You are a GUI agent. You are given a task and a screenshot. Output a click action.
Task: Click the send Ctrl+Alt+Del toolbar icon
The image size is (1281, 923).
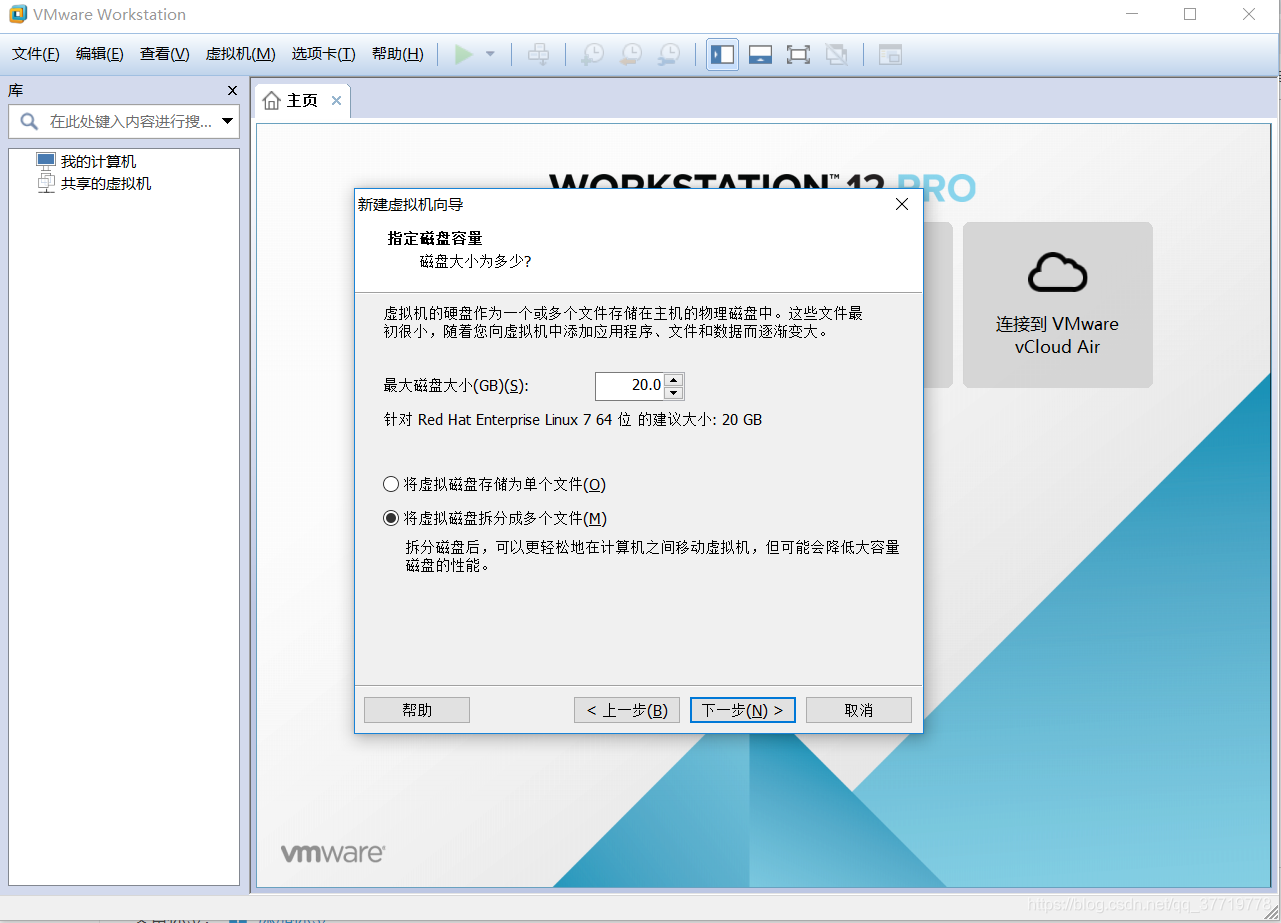tap(538, 54)
